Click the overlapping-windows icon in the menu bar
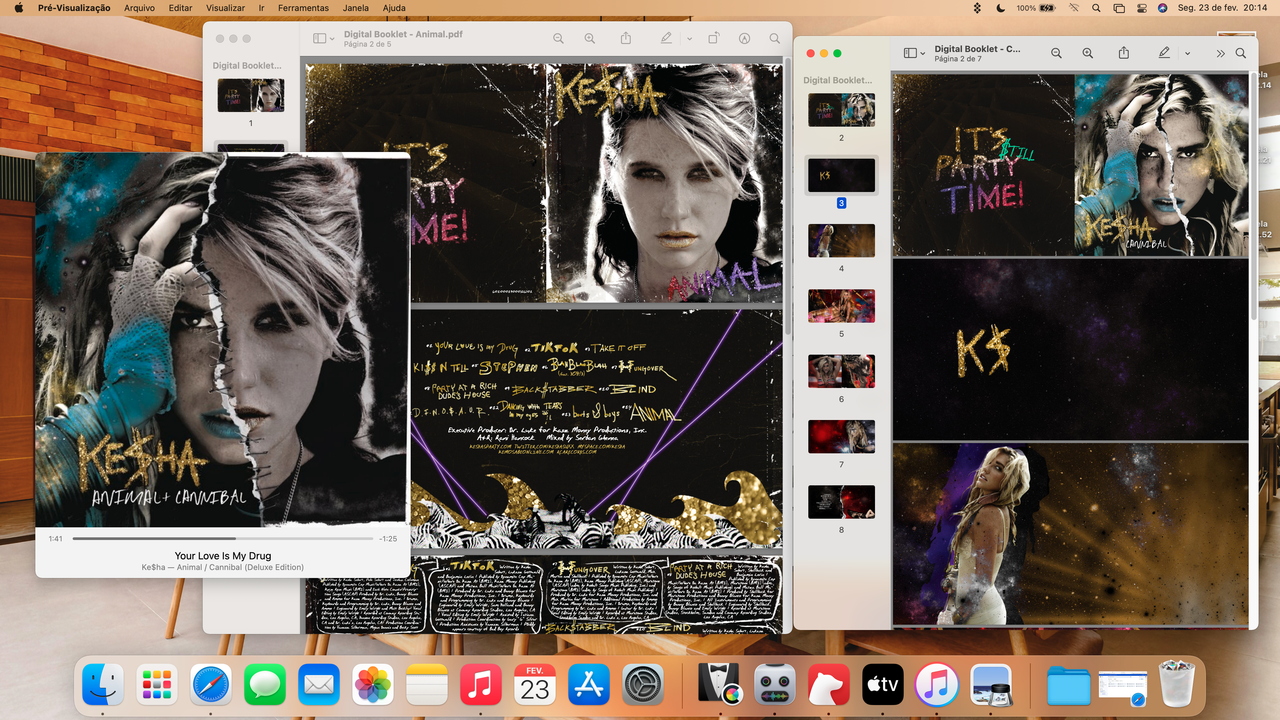The height and width of the screenshot is (720, 1280). [x=1119, y=8]
